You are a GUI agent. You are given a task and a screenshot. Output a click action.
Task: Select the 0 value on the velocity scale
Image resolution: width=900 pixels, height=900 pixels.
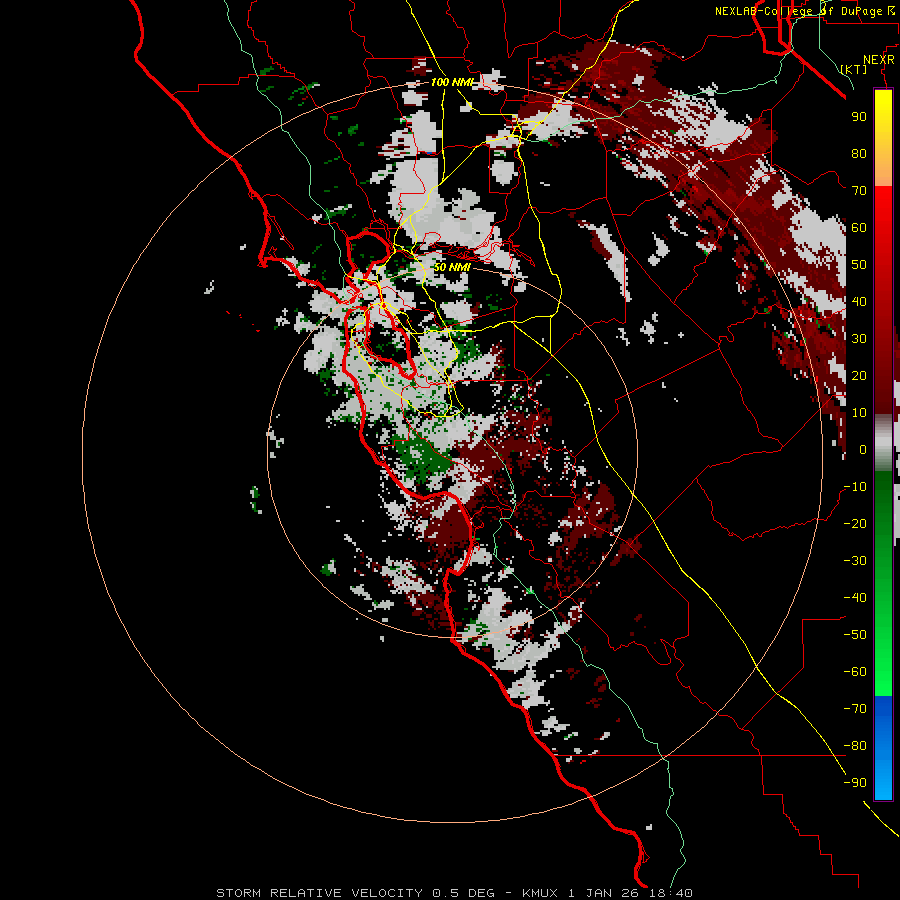pos(863,449)
